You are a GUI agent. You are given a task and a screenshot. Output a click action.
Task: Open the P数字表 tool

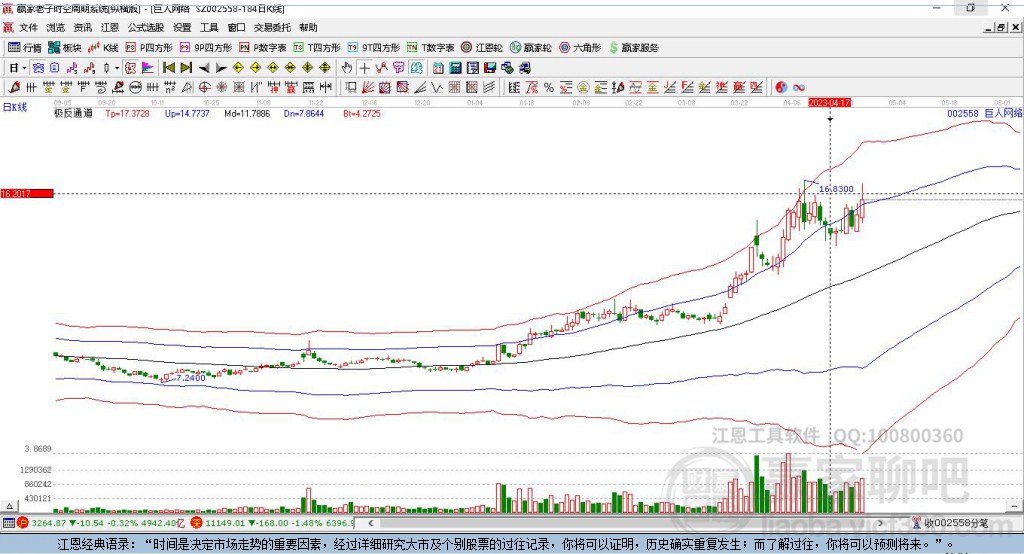coord(263,48)
